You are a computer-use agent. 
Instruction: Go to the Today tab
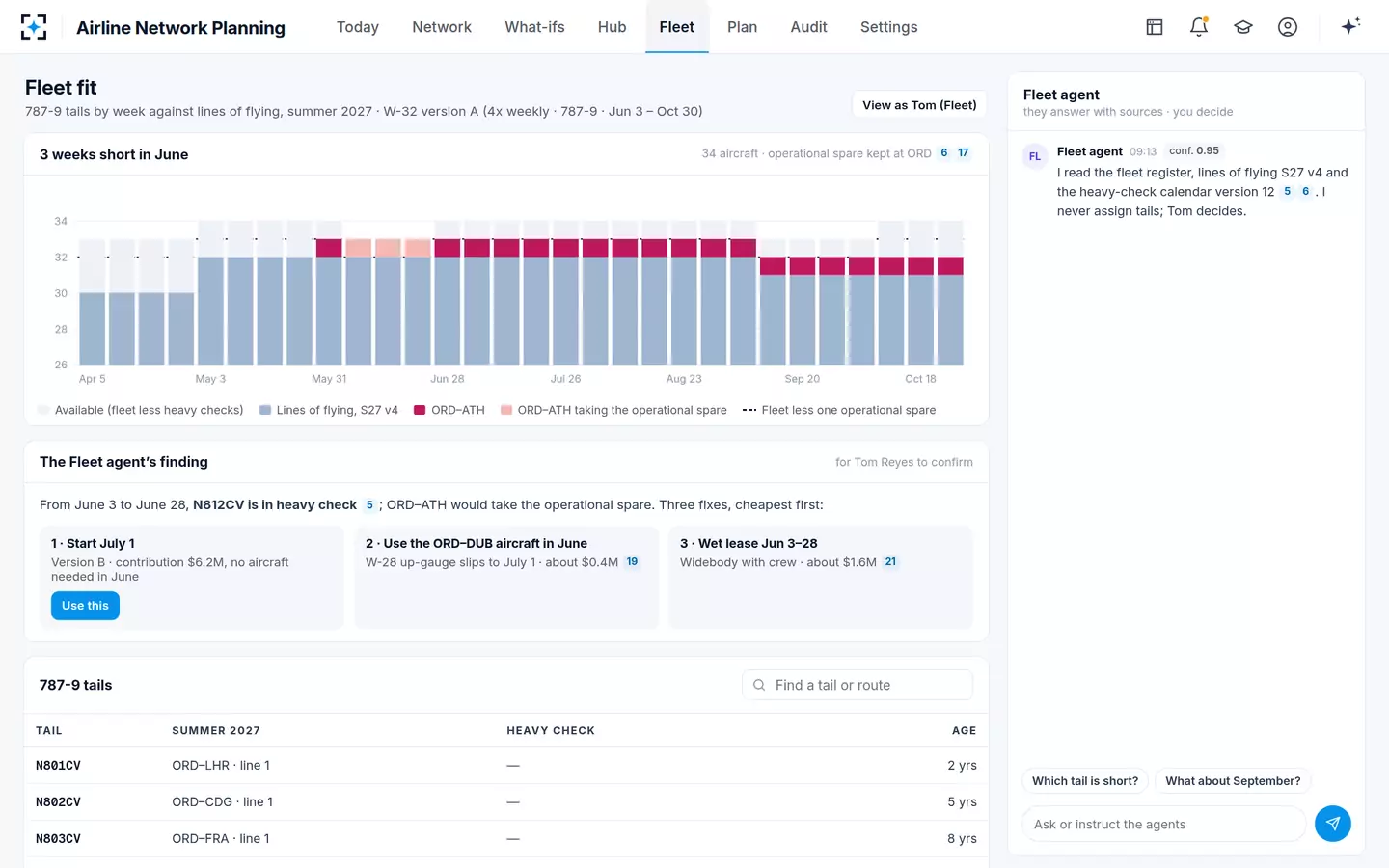click(x=358, y=27)
